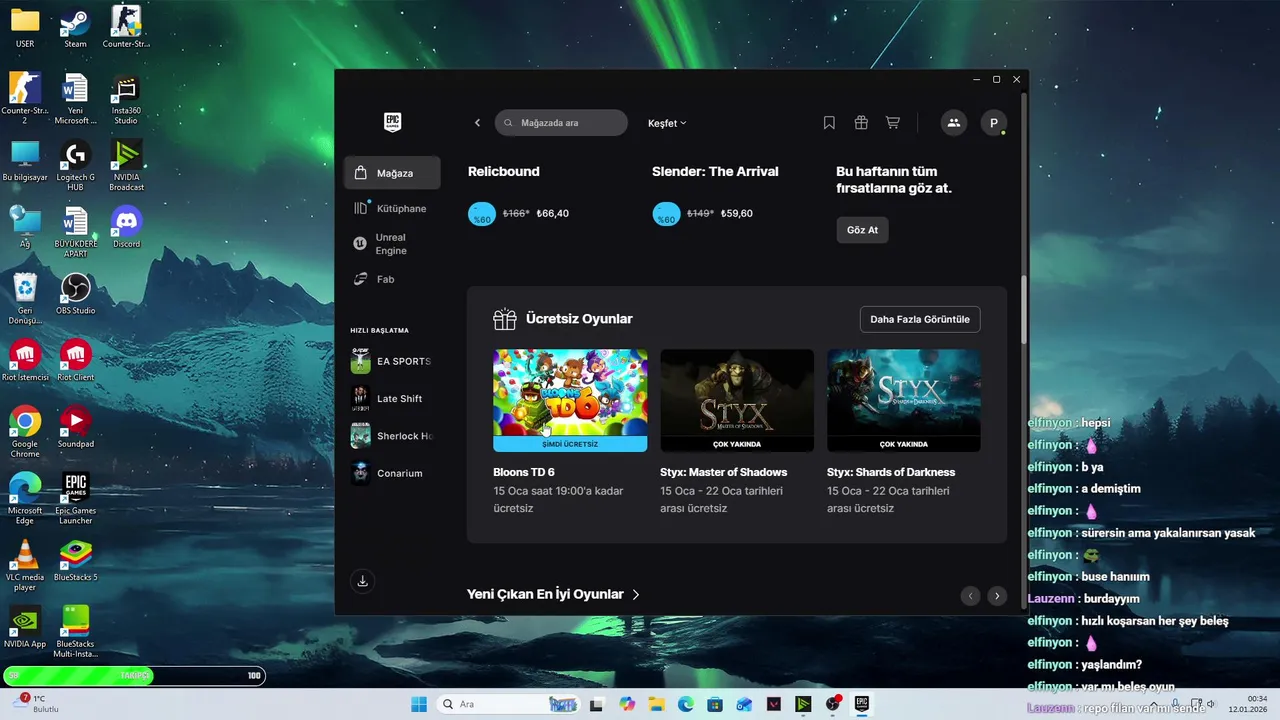Expand the Keşfet dropdown
The image size is (1280, 720).
pos(667,123)
